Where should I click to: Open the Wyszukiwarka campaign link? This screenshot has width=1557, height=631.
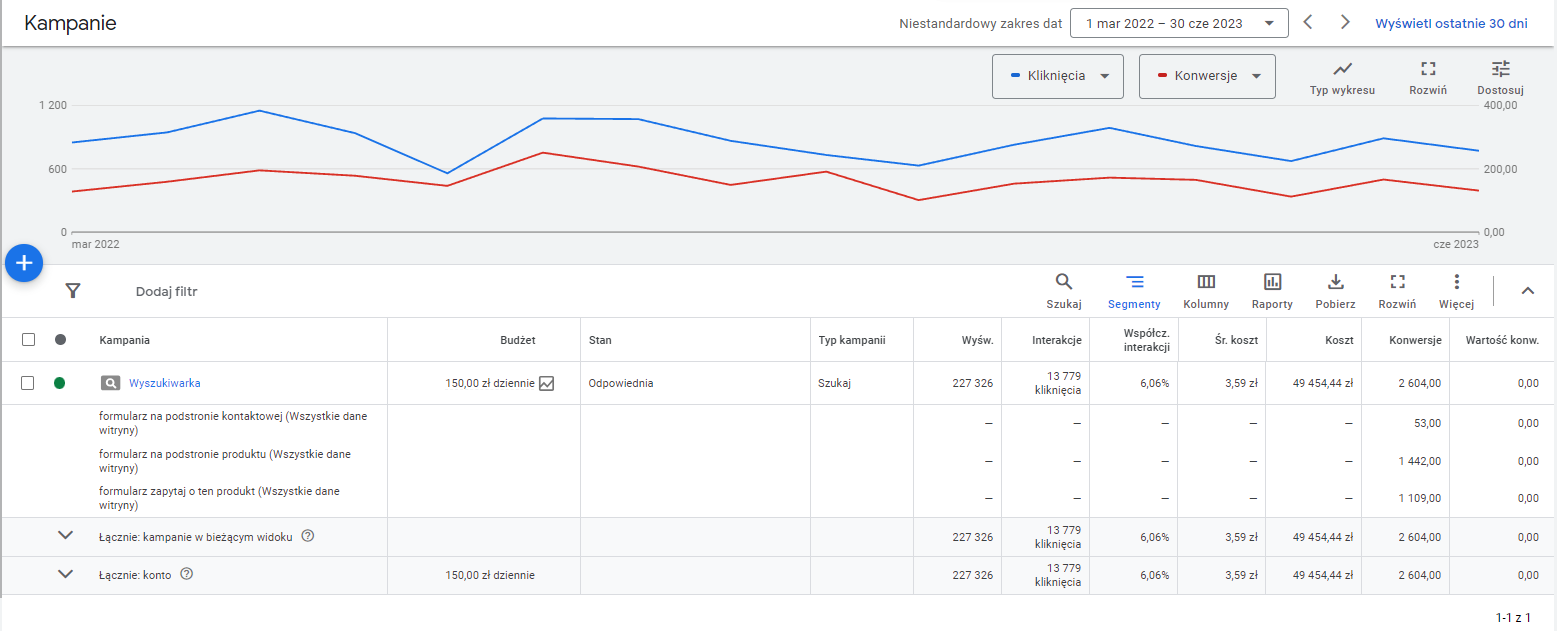(165, 383)
